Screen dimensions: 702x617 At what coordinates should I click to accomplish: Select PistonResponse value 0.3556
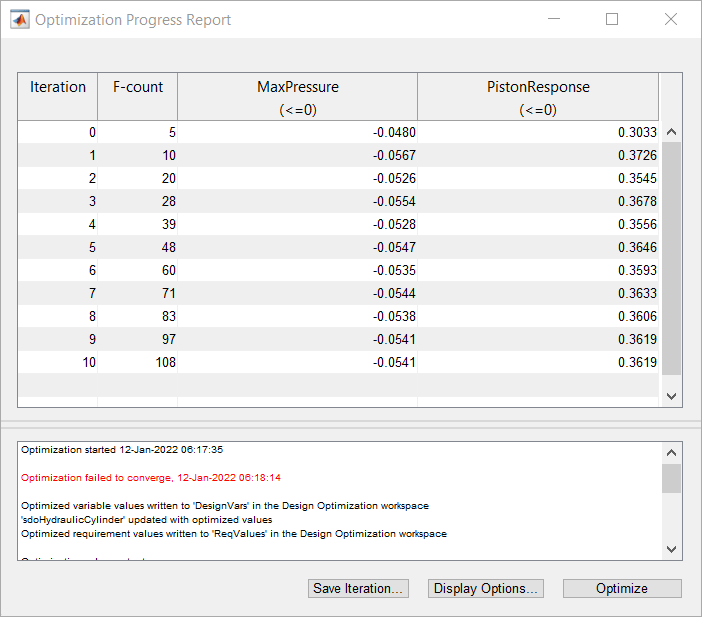click(538, 224)
